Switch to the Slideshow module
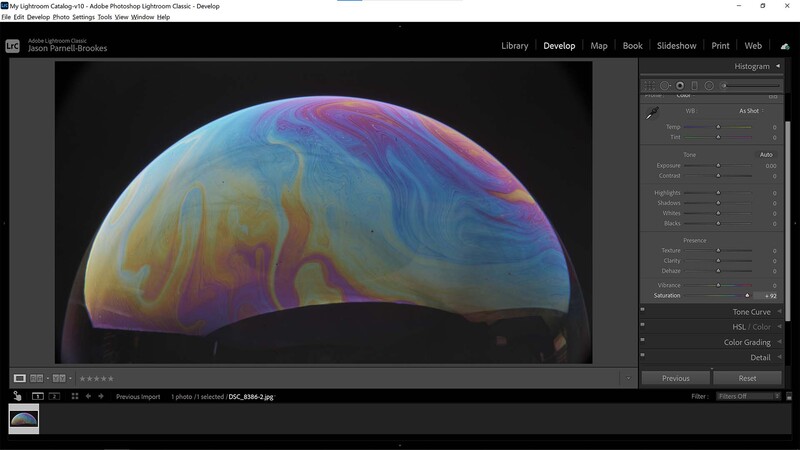The width and height of the screenshot is (800, 450). pos(676,46)
